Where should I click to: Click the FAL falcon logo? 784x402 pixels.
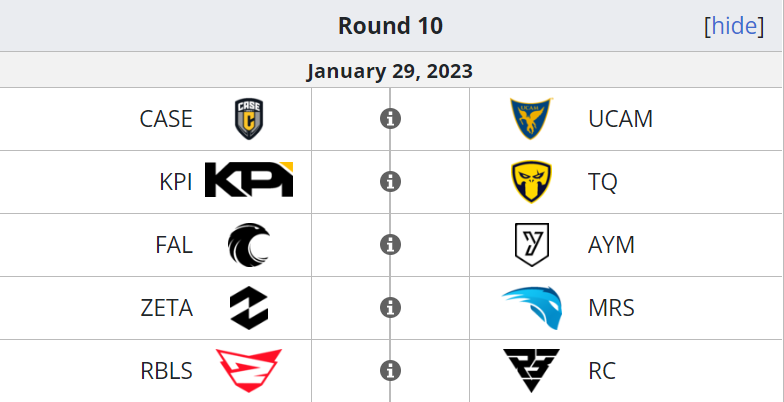[249, 244]
